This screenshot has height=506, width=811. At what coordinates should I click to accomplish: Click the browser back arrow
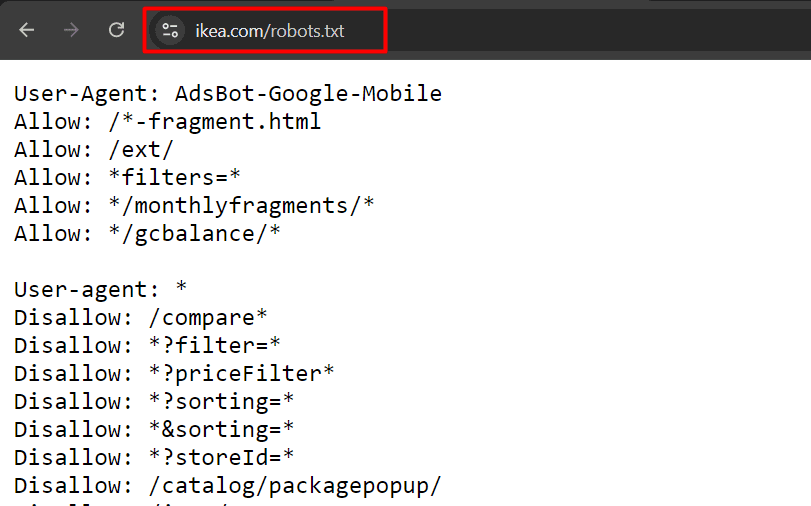[x=27, y=30]
